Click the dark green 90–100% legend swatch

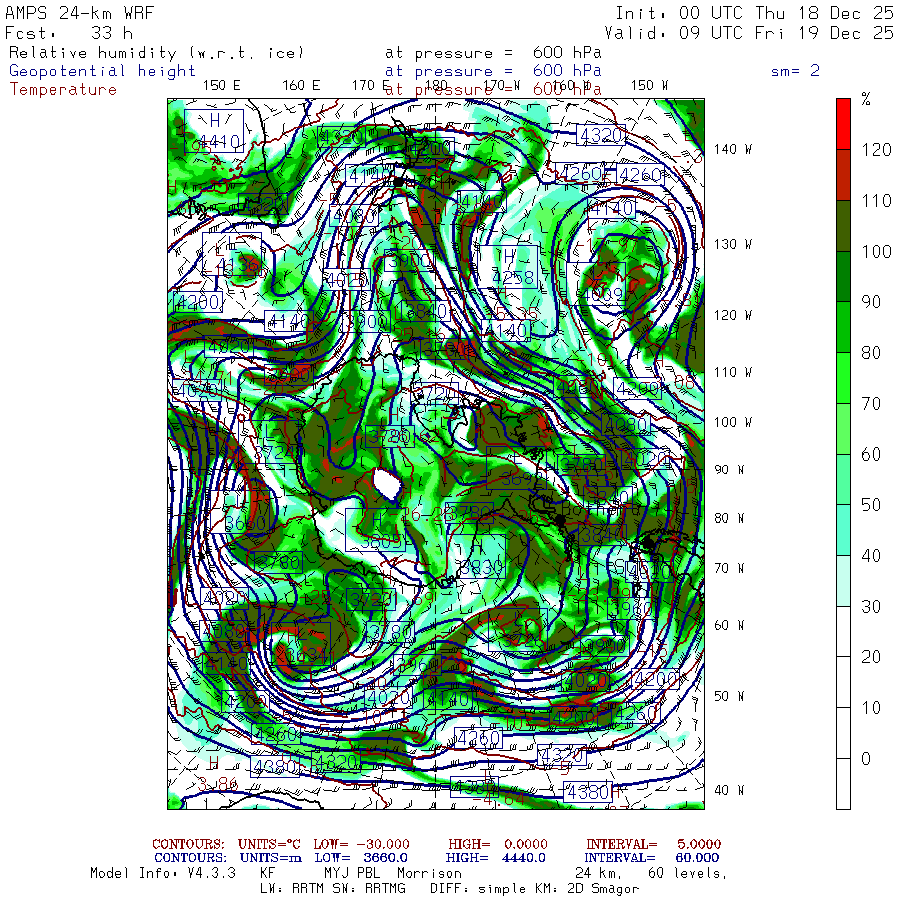[843, 276]
